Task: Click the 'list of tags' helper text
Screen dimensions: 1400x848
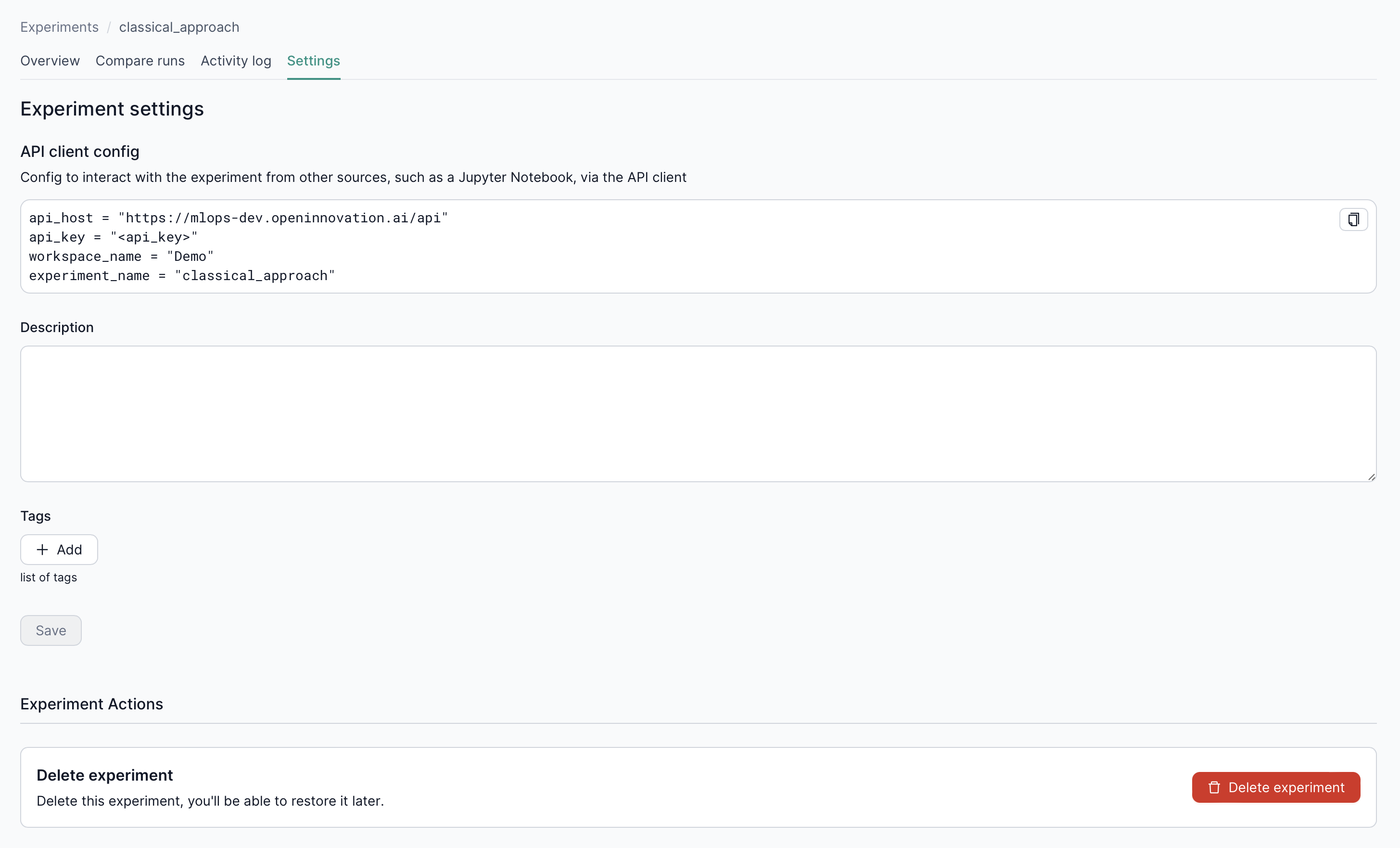Action: click(x=48, y=578)
